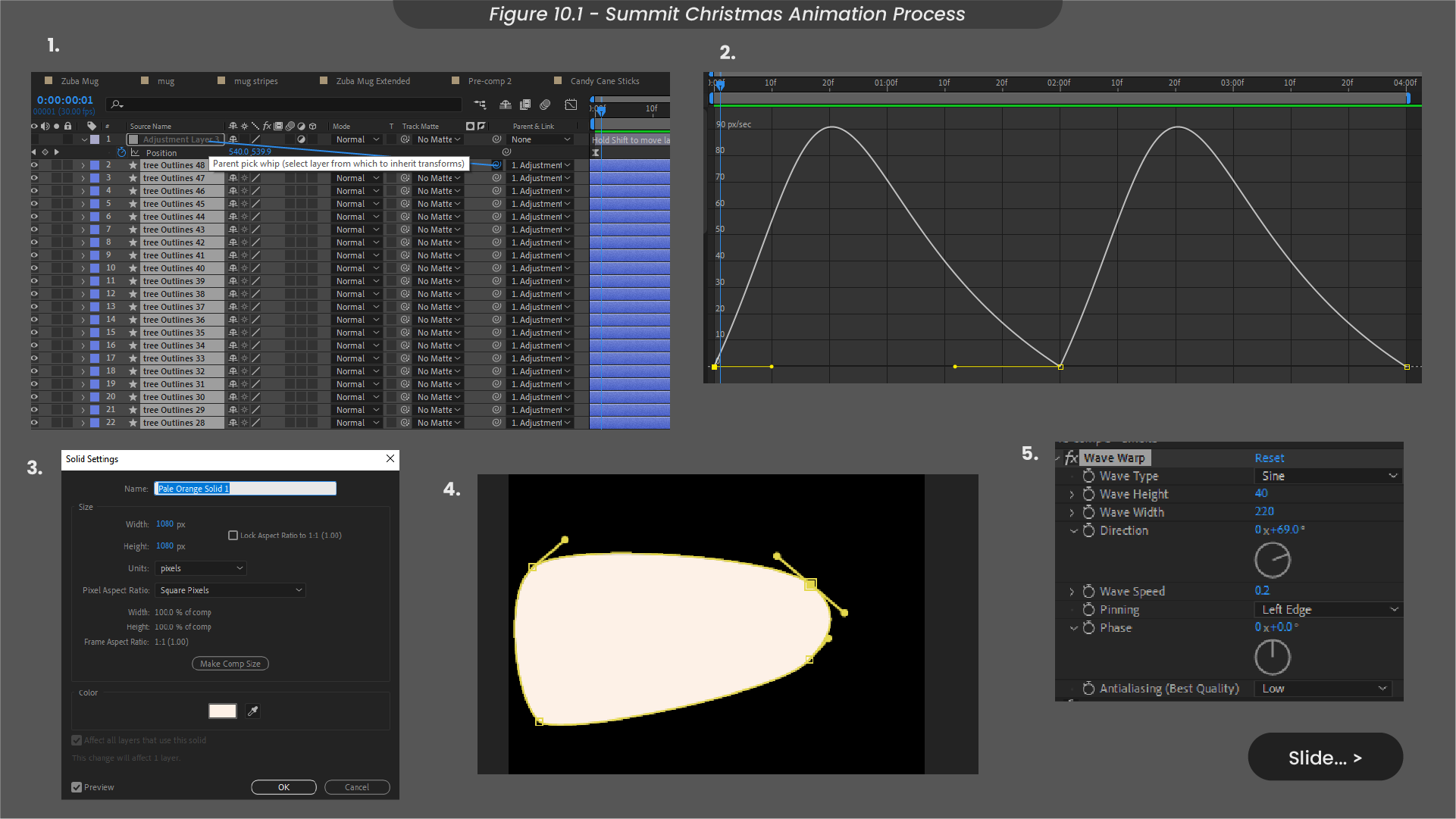Click the Wave Speed stopwatch icon
Viewport: 1456px width, 819px height.
click(1088, 591)
